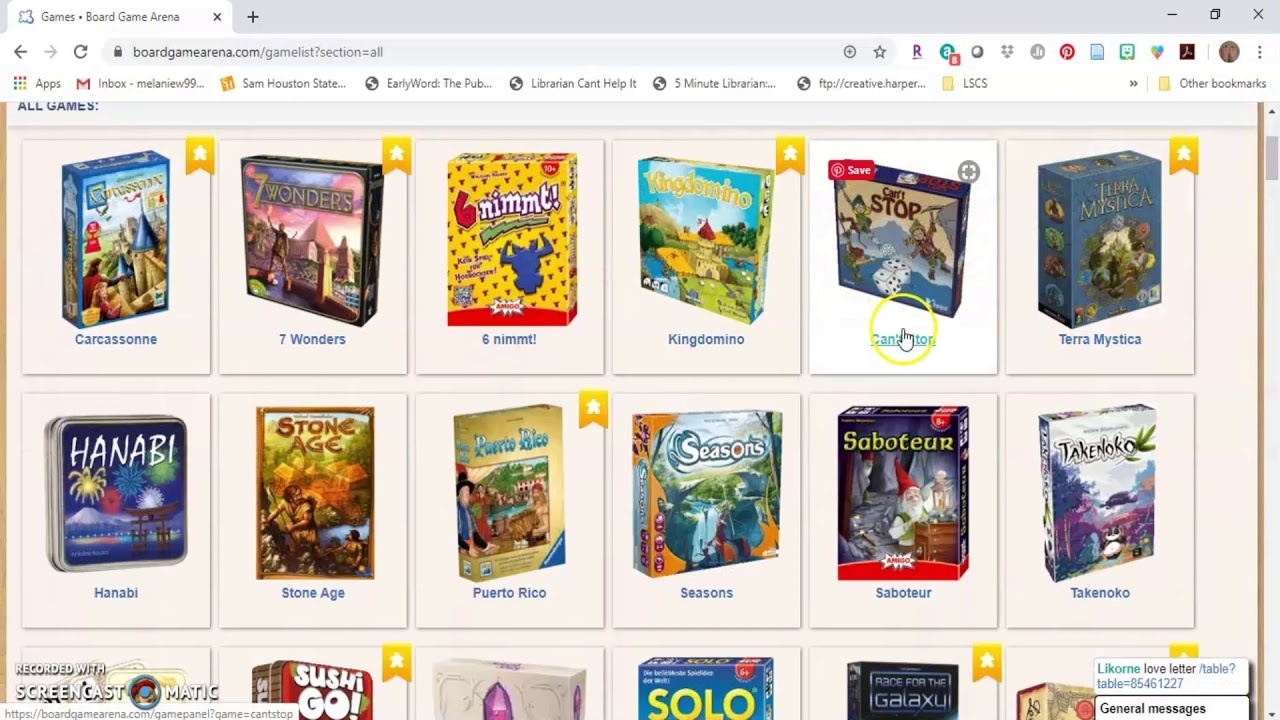Toggle favorite ribbon on Terra Mystica
Image resolution: width=1280 pixels, height=720 pixels.
point(1184,155)
